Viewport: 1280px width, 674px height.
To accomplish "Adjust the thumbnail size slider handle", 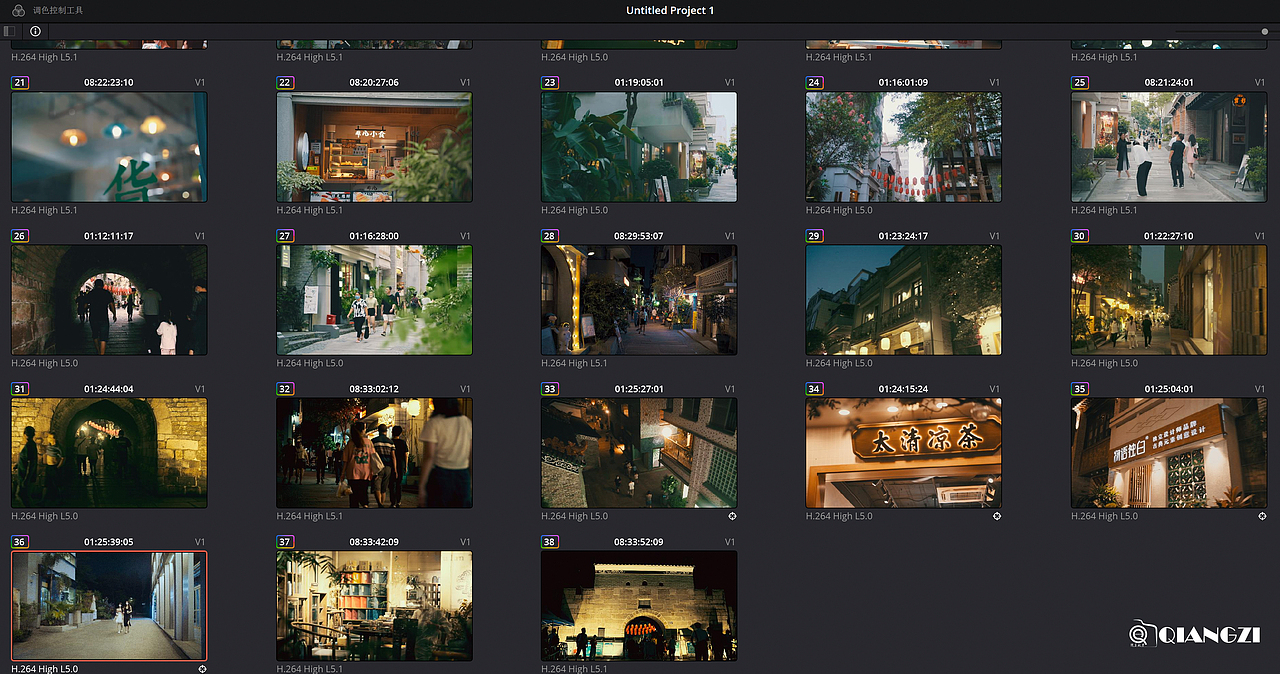I will click(1265, 31).
